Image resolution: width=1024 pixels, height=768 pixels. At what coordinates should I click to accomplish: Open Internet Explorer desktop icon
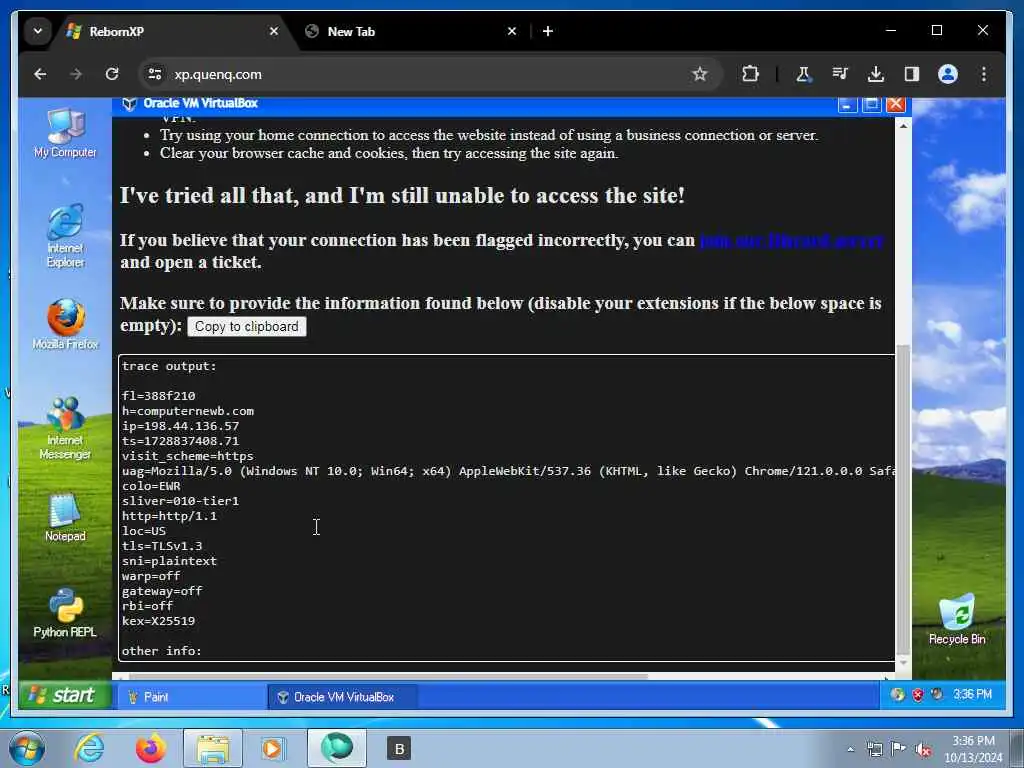click(65, 236)
